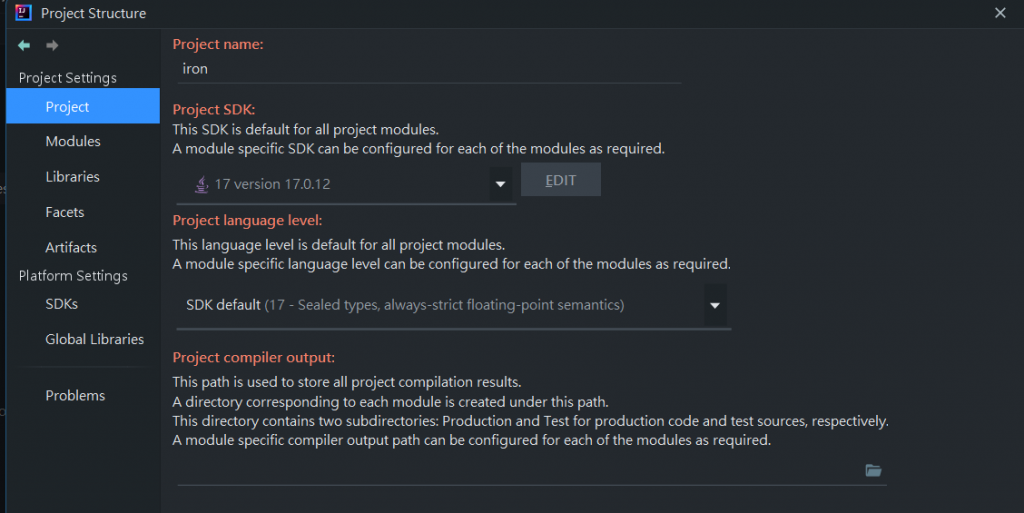
Task: Click the back navigation arrow
Action: (x=24, y=46)
